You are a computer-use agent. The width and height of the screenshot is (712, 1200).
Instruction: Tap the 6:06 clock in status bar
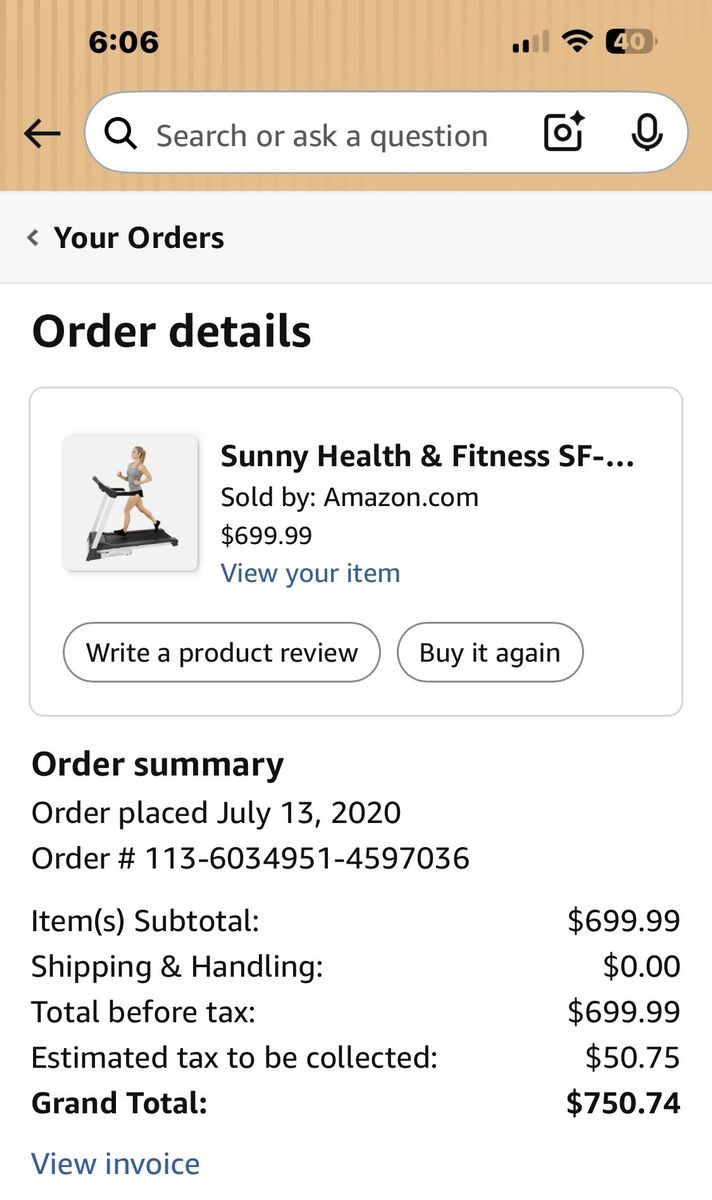[123, 42]
